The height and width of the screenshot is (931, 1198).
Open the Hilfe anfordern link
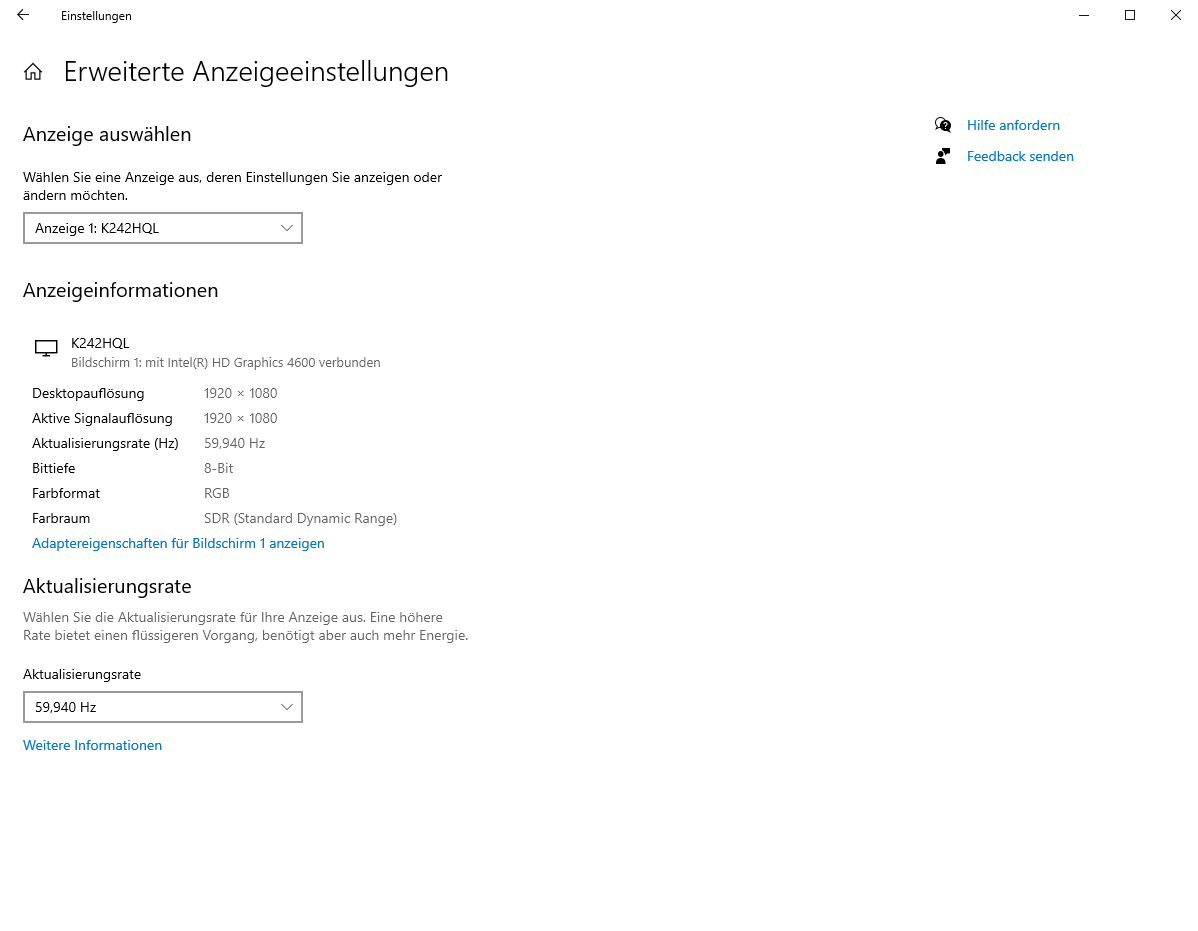click(1013, 125)
